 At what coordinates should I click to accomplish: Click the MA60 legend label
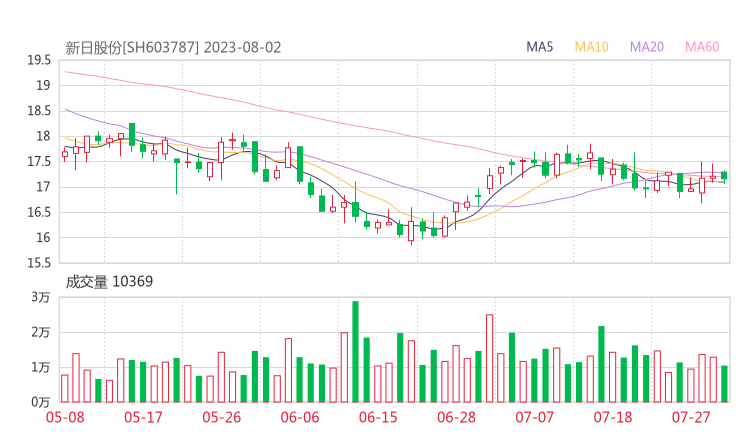(x=702, y=47)
